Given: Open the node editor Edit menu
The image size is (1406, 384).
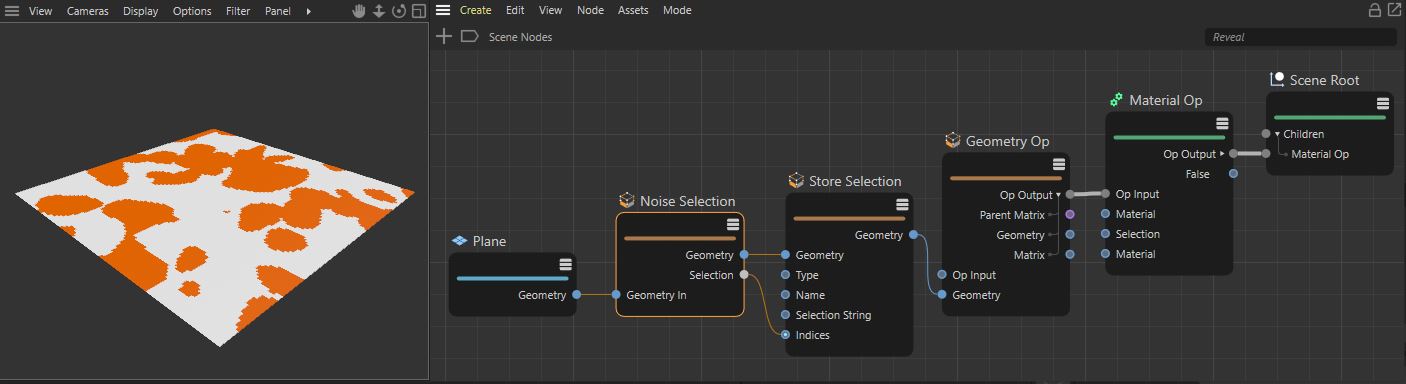Looking at the screenshot, I should (515, 10).
